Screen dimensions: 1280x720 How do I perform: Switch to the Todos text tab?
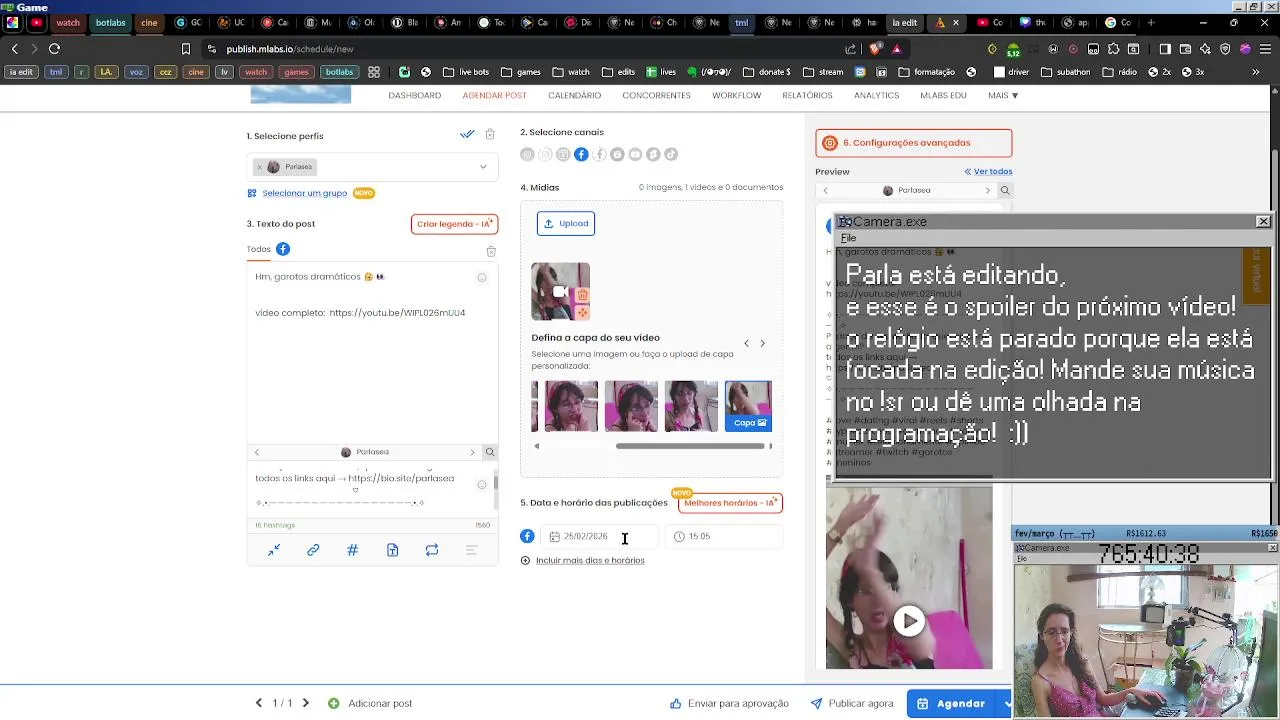click(x=258, y=249)
